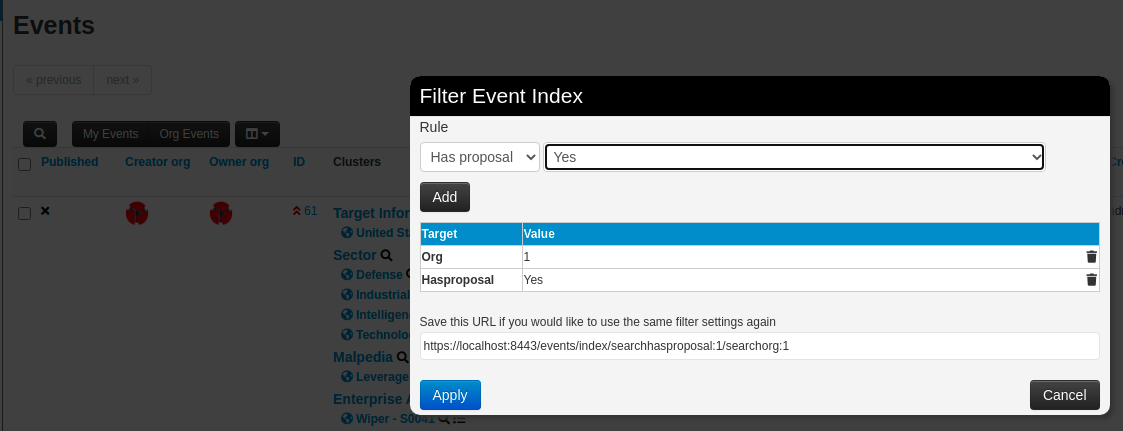Sort events by ID column
The image size is (1123, 431).
pos(299,162)
